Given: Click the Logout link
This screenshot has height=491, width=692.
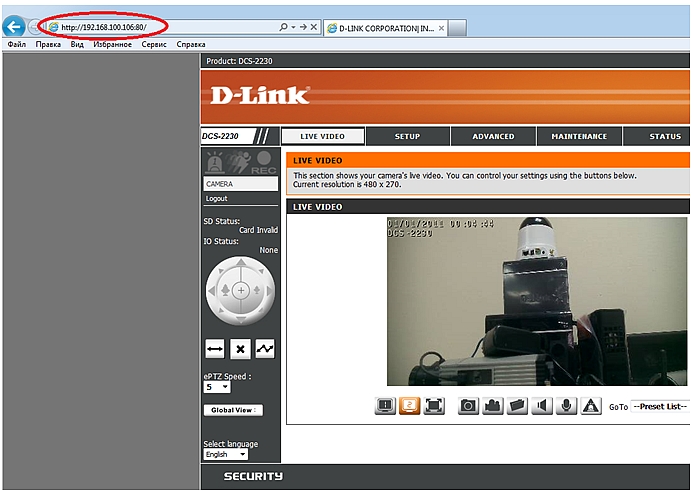Looking at the screenshot, I should [216, 199].
